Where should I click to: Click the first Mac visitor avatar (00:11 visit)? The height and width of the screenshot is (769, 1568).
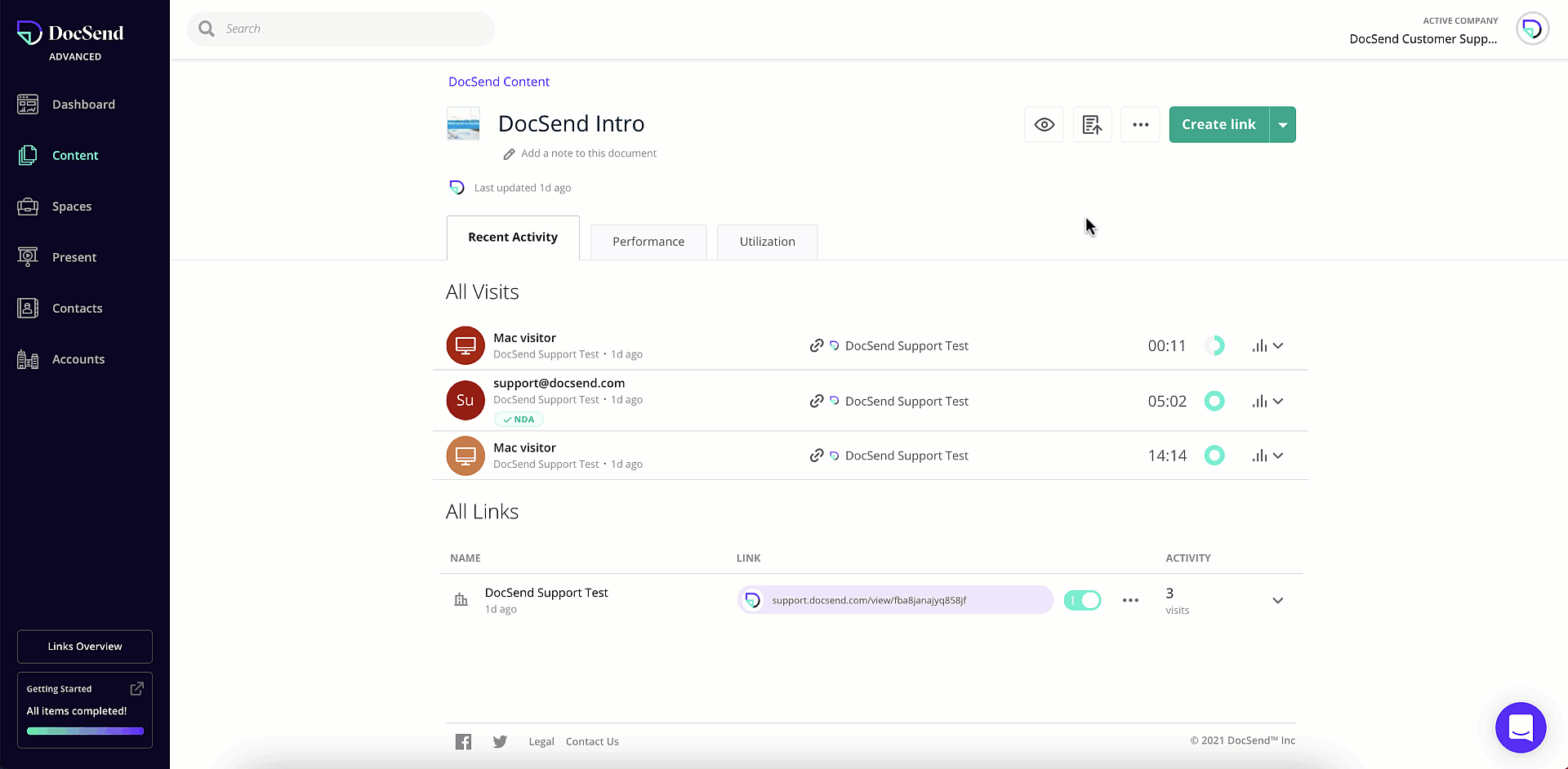click(465, 345)
